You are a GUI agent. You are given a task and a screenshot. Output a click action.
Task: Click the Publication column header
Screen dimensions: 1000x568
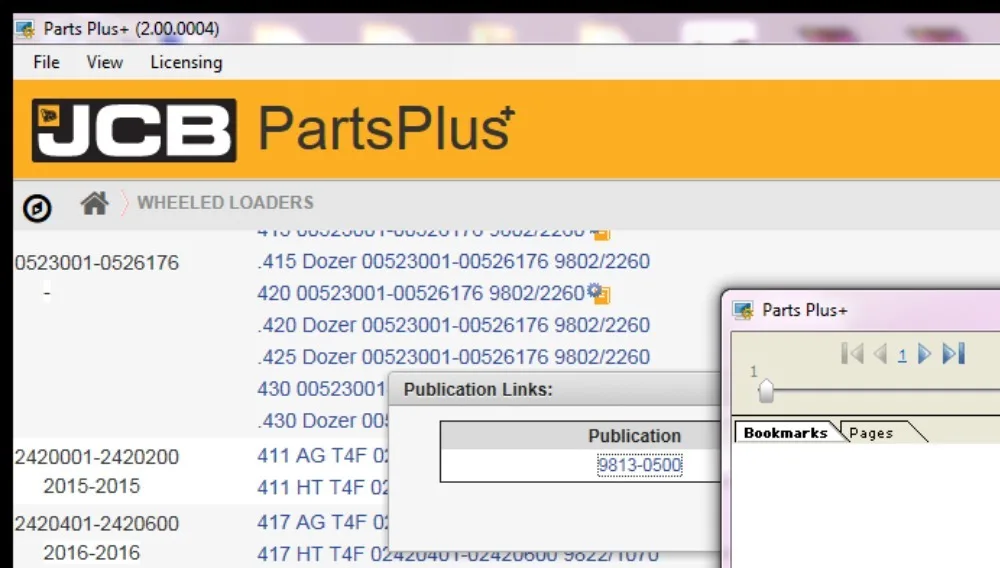(x=634, y=436)
